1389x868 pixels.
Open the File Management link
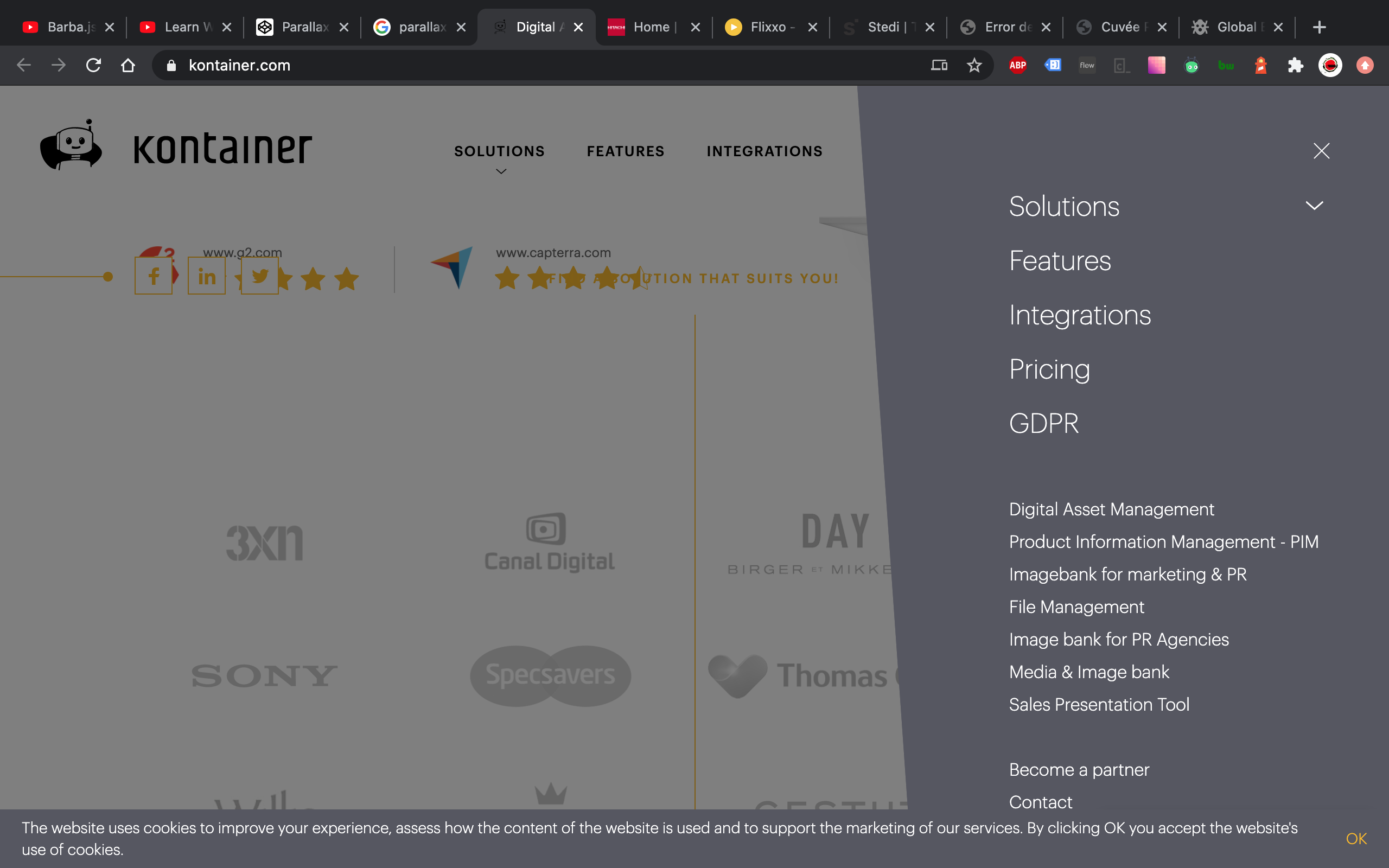tap(1076, 607)
